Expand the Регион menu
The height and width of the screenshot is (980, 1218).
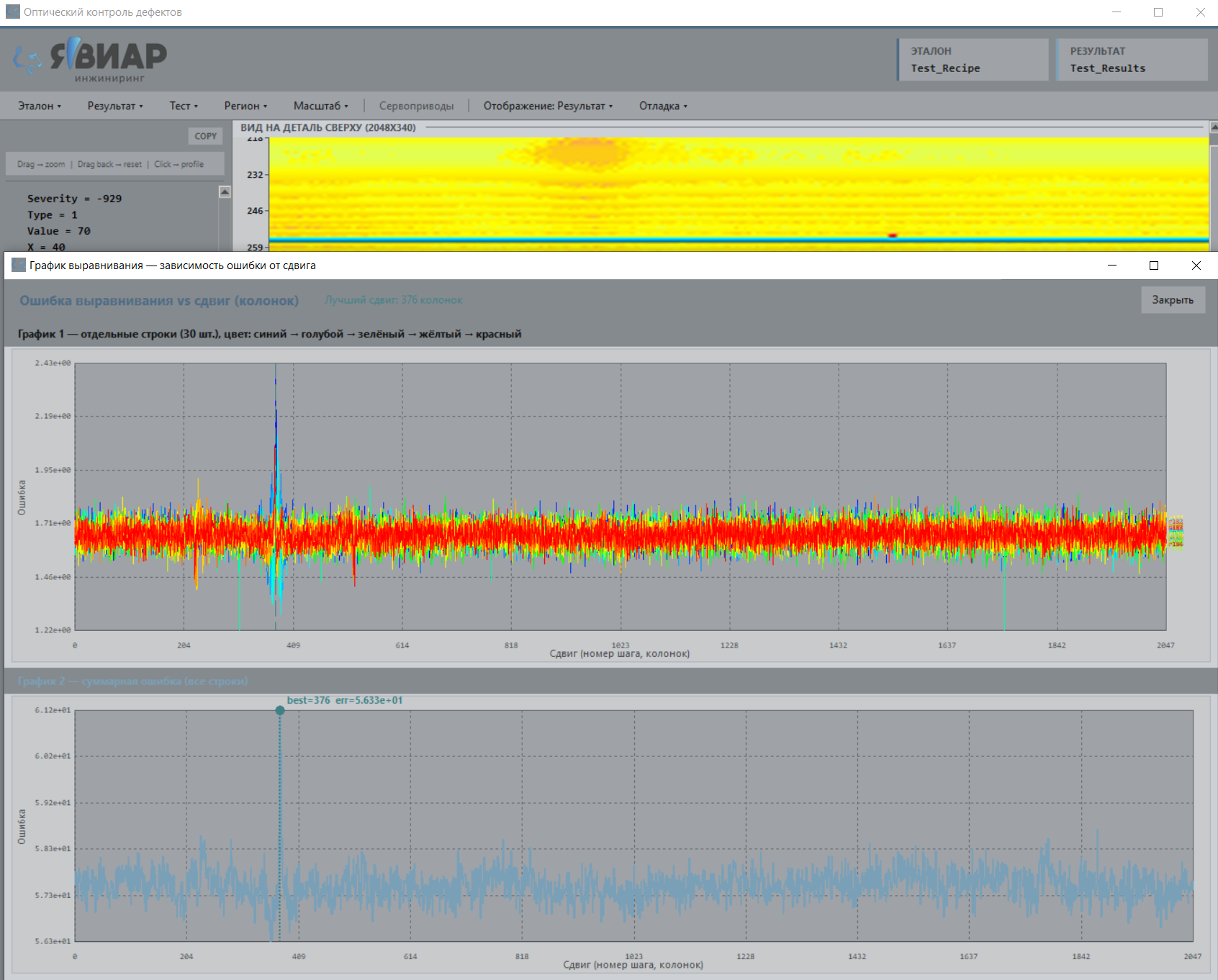[245, 106]
